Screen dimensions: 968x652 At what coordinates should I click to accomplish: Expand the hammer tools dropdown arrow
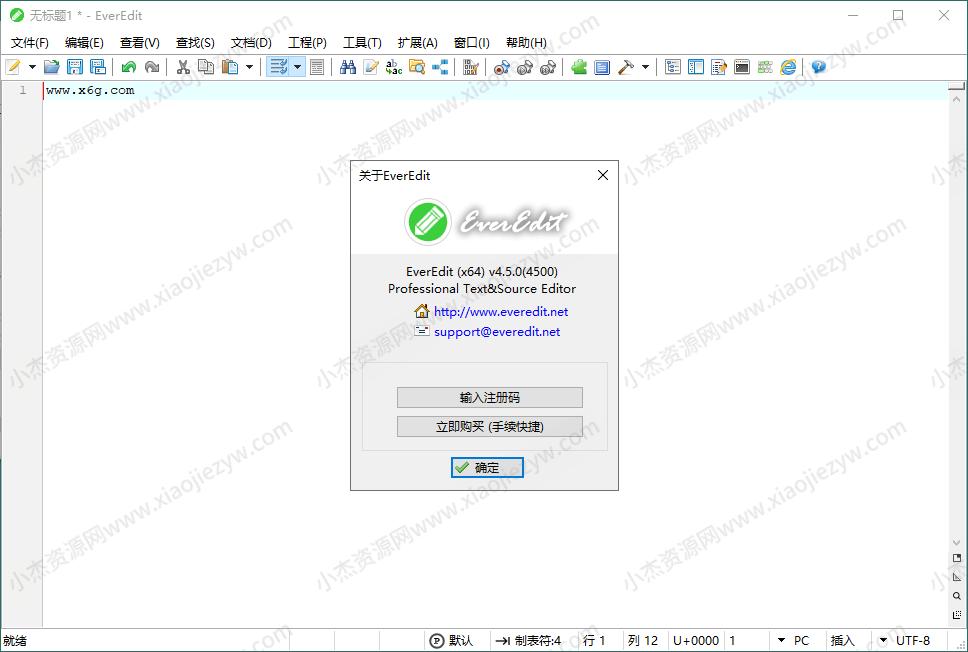coord(645,67)
